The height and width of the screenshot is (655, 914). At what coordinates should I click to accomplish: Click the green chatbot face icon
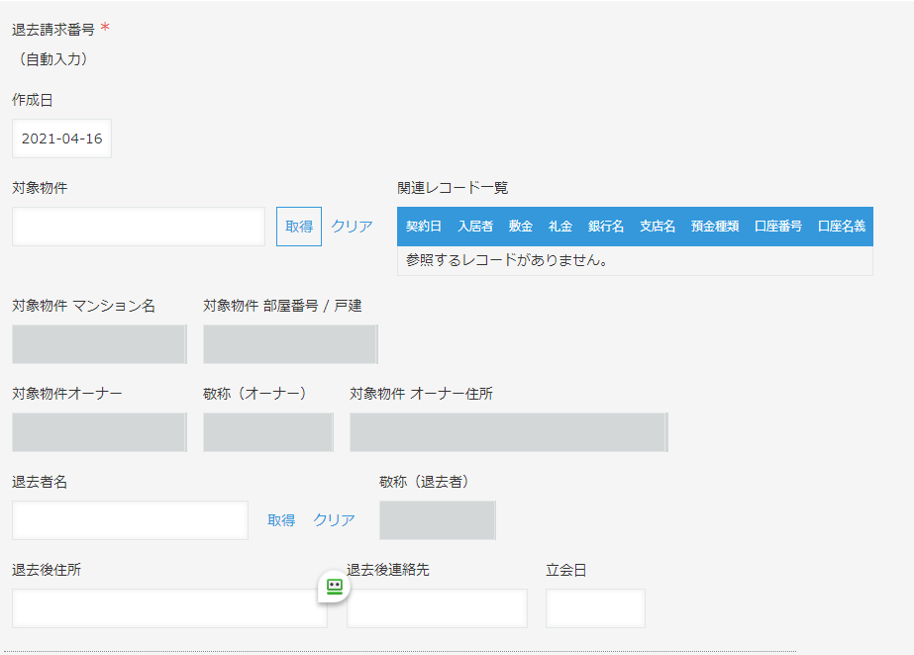pyautogui.click(x=334, y=586)
